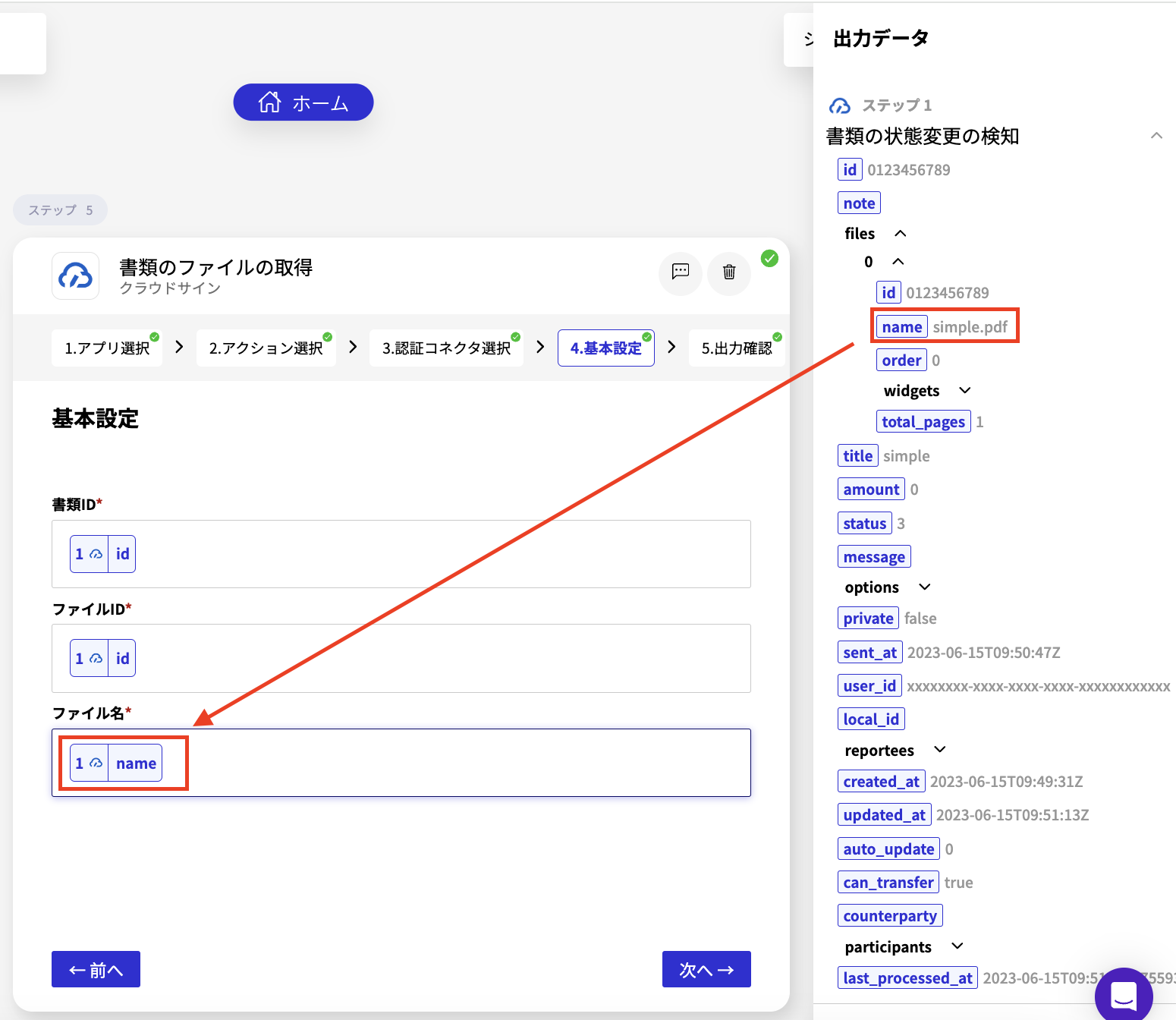Collapse the files 0 item
The image size is (1176, 1020).
(x=898, y=262)
